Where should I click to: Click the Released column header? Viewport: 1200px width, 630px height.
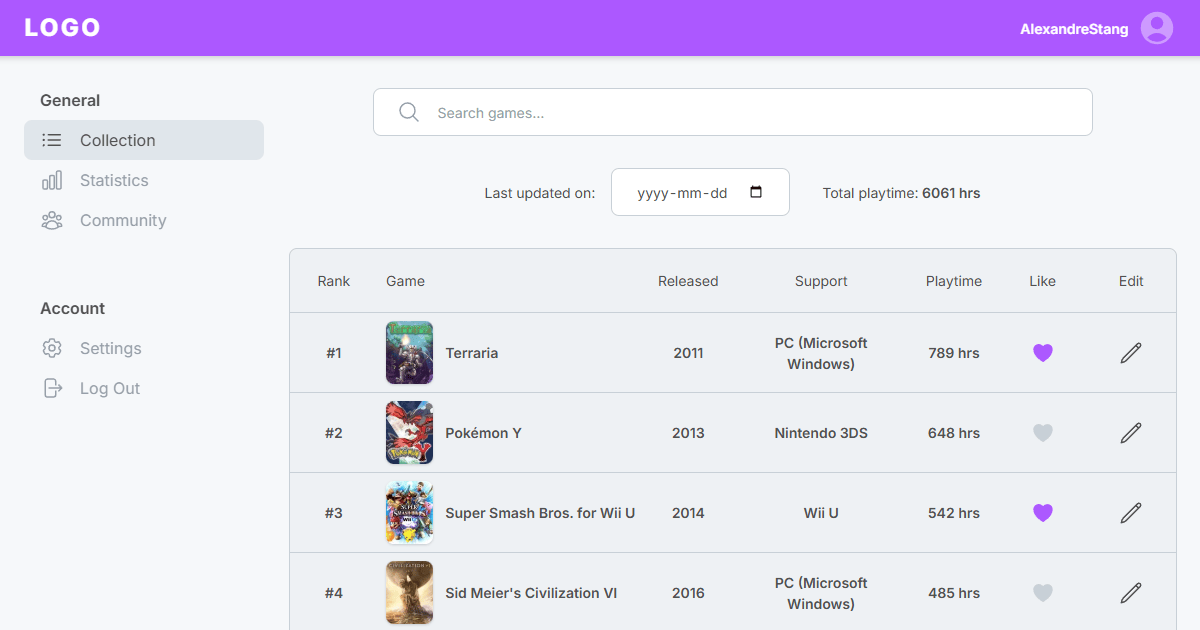[688, 281]
